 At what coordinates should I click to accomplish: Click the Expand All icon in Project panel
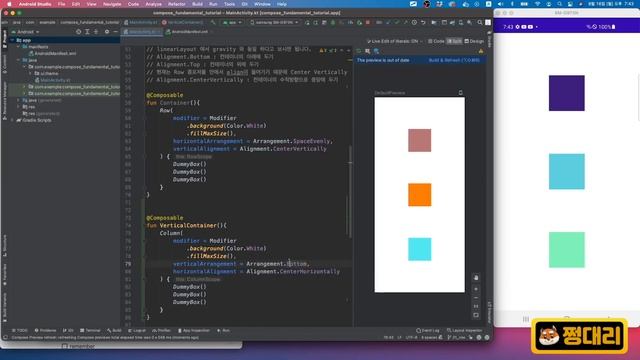pos(87,31)
